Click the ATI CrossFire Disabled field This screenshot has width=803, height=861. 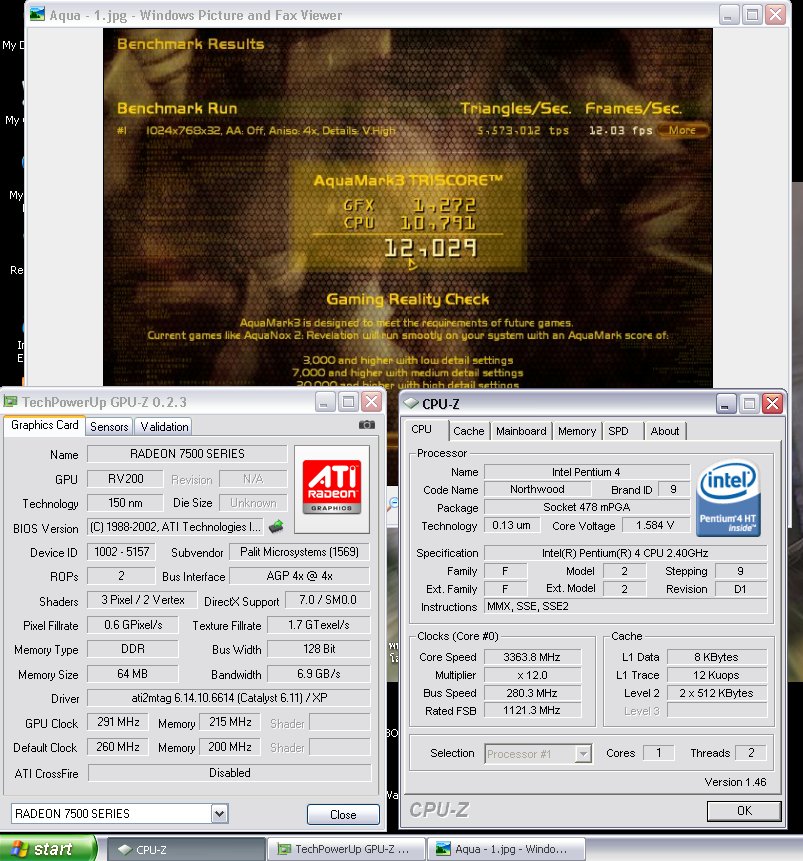tap(230, 773)
